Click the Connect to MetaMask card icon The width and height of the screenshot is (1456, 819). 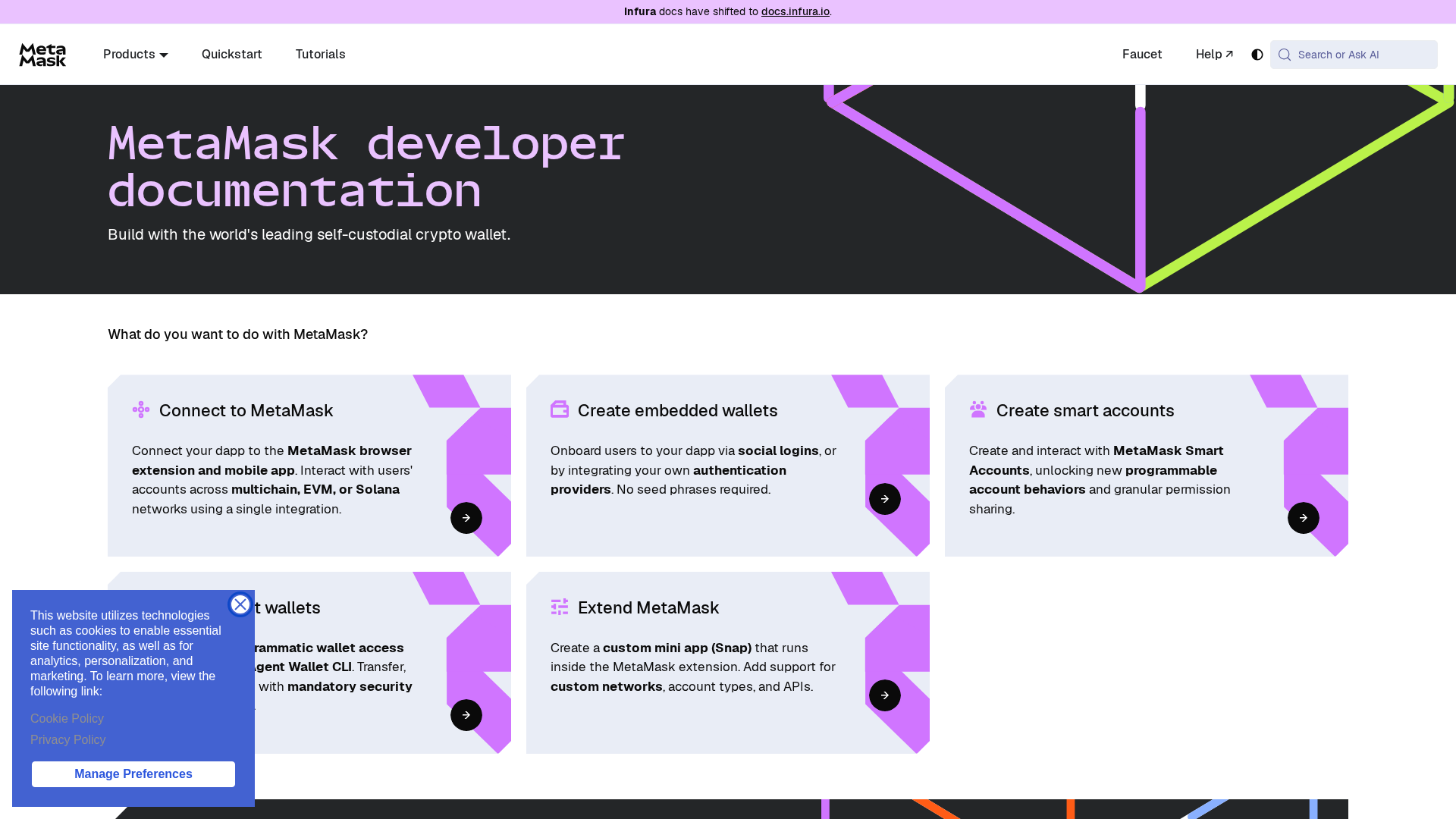(x=141, y=410)
